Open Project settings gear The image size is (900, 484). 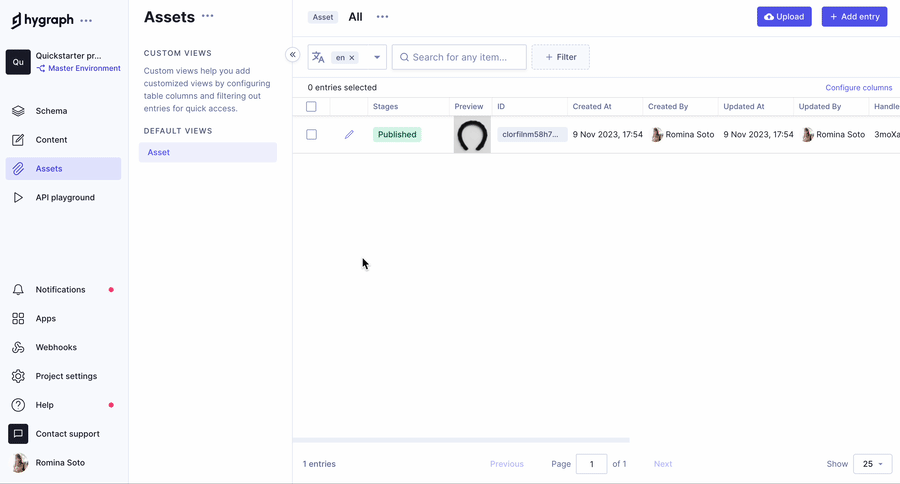18,376
